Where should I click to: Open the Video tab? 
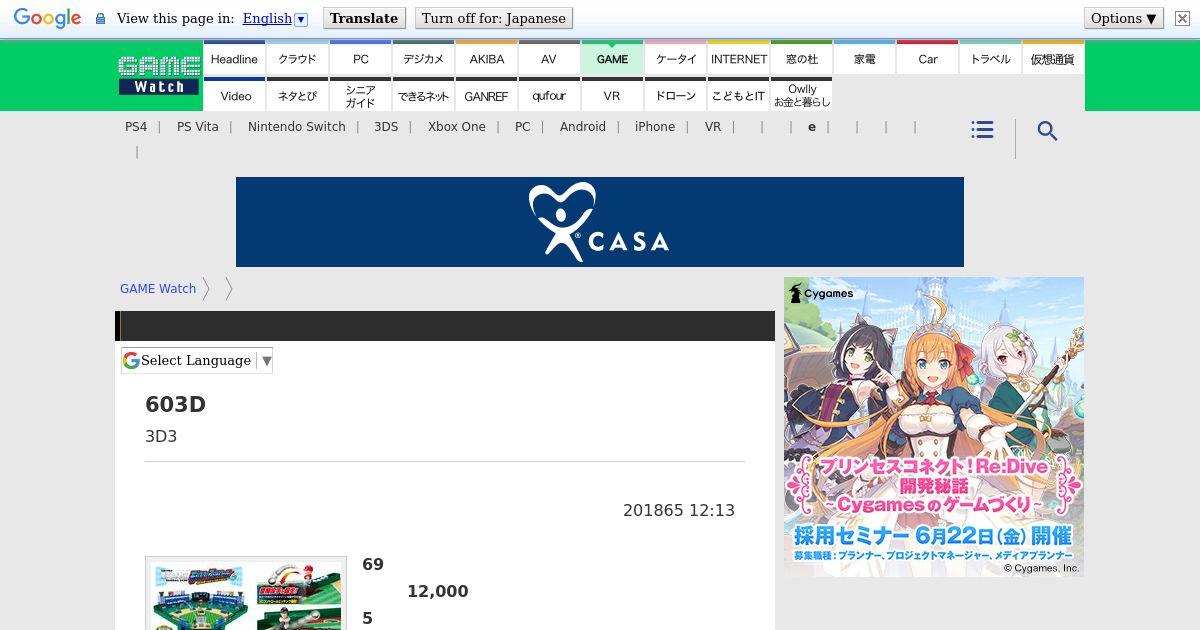[x=234, y=95]
